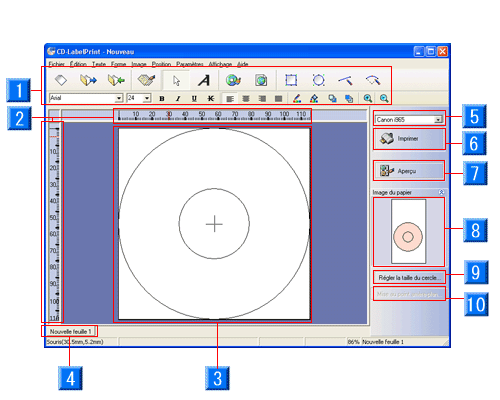The height and width of the screenshot is (400, 500).
Task: Toggle Bold text formatting
Action: (162, 98)
